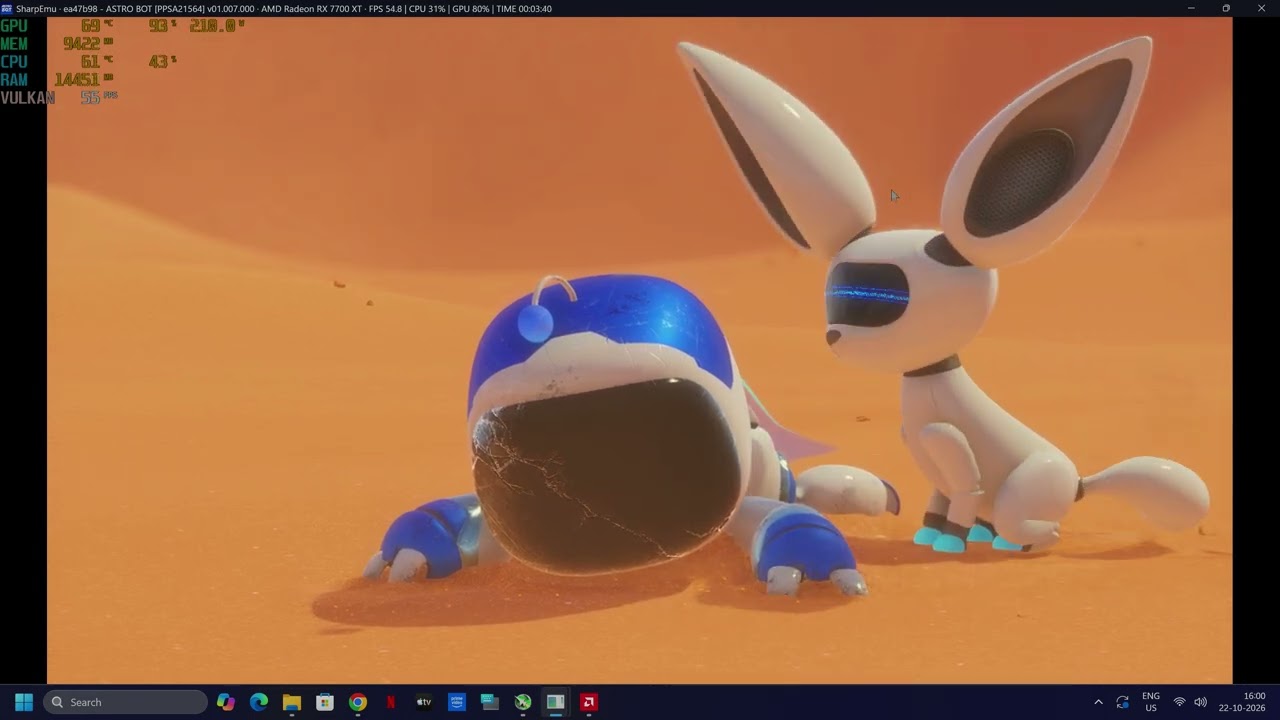Click the MEM overlay stat line

pos(57,43)
